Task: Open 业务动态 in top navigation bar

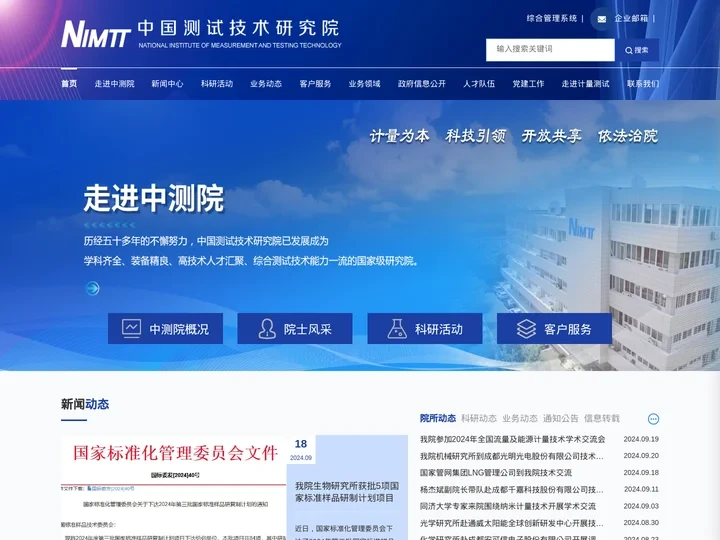Action: click(x=266, y=84)
